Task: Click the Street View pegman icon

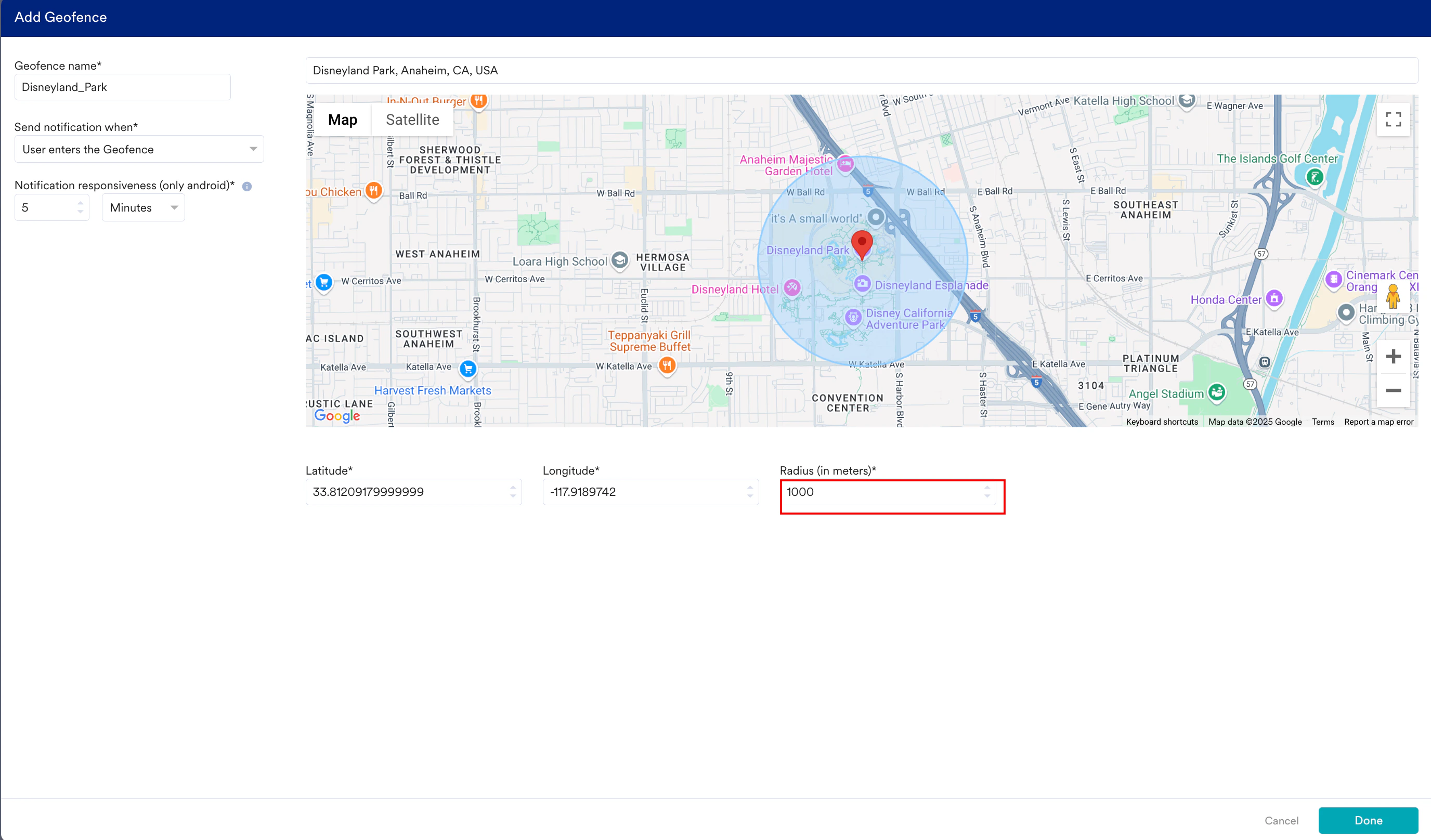Action: coord(1393,296)
